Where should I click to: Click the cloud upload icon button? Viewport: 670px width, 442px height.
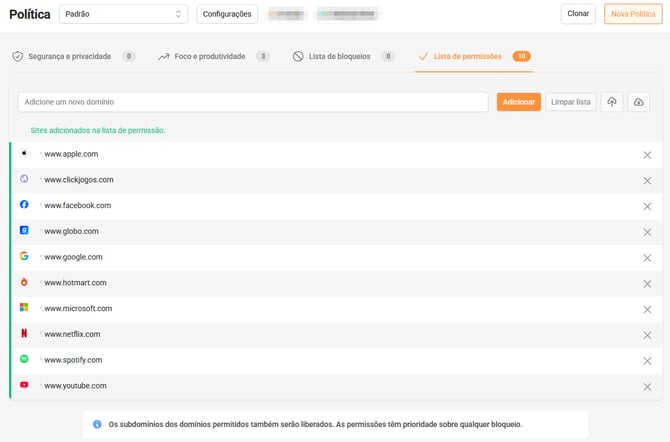612,102
